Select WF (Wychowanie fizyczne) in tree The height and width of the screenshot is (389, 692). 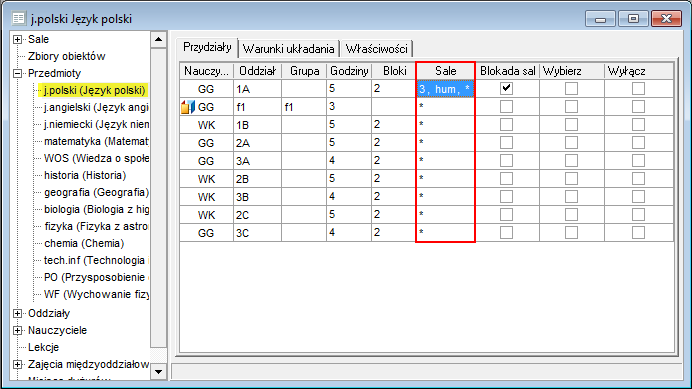click(x=96, y=295)
